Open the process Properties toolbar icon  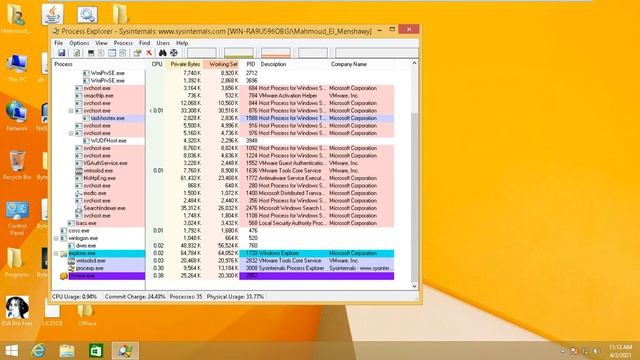click(x=137, y=53)
